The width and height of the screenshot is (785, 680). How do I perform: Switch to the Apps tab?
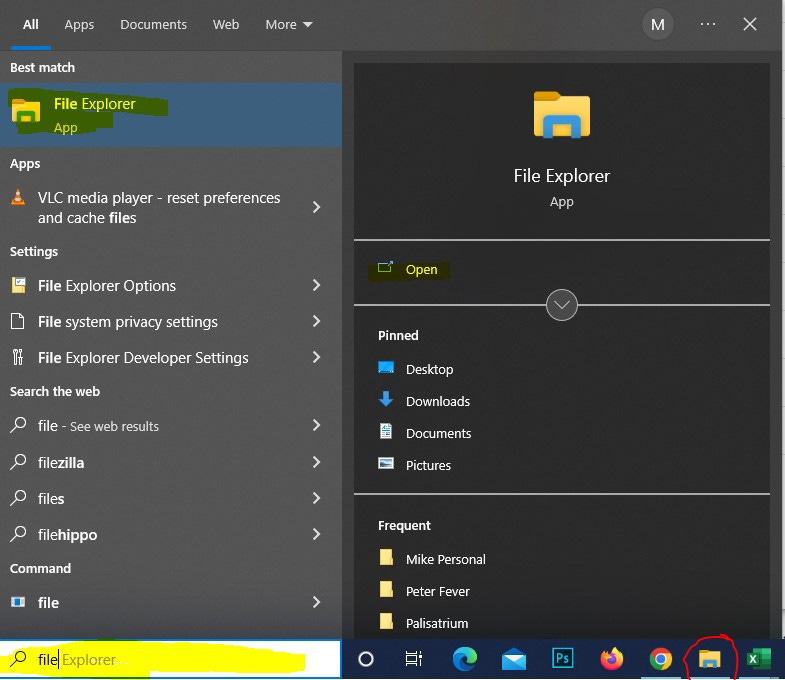(79, 24)
